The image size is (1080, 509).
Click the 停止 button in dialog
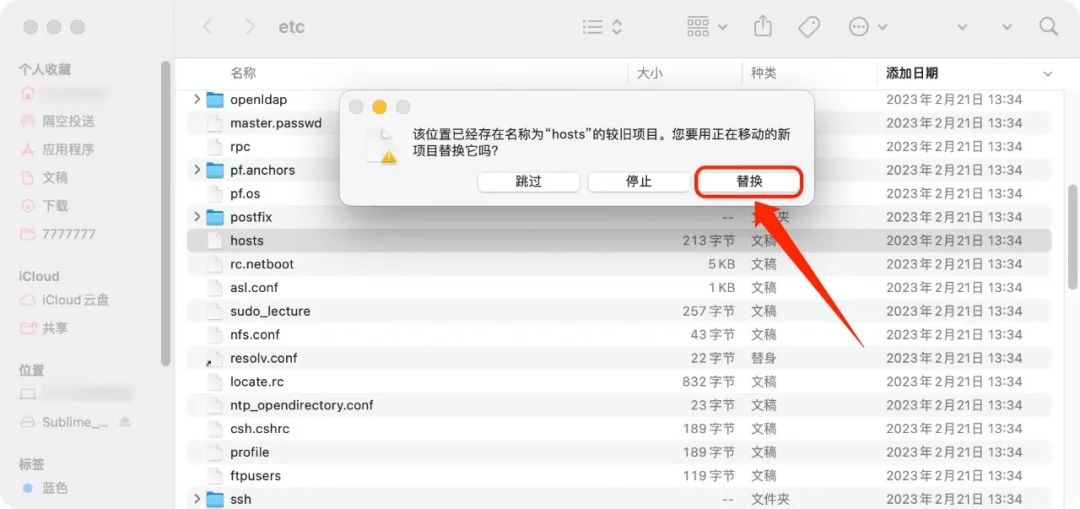[638, 182]
